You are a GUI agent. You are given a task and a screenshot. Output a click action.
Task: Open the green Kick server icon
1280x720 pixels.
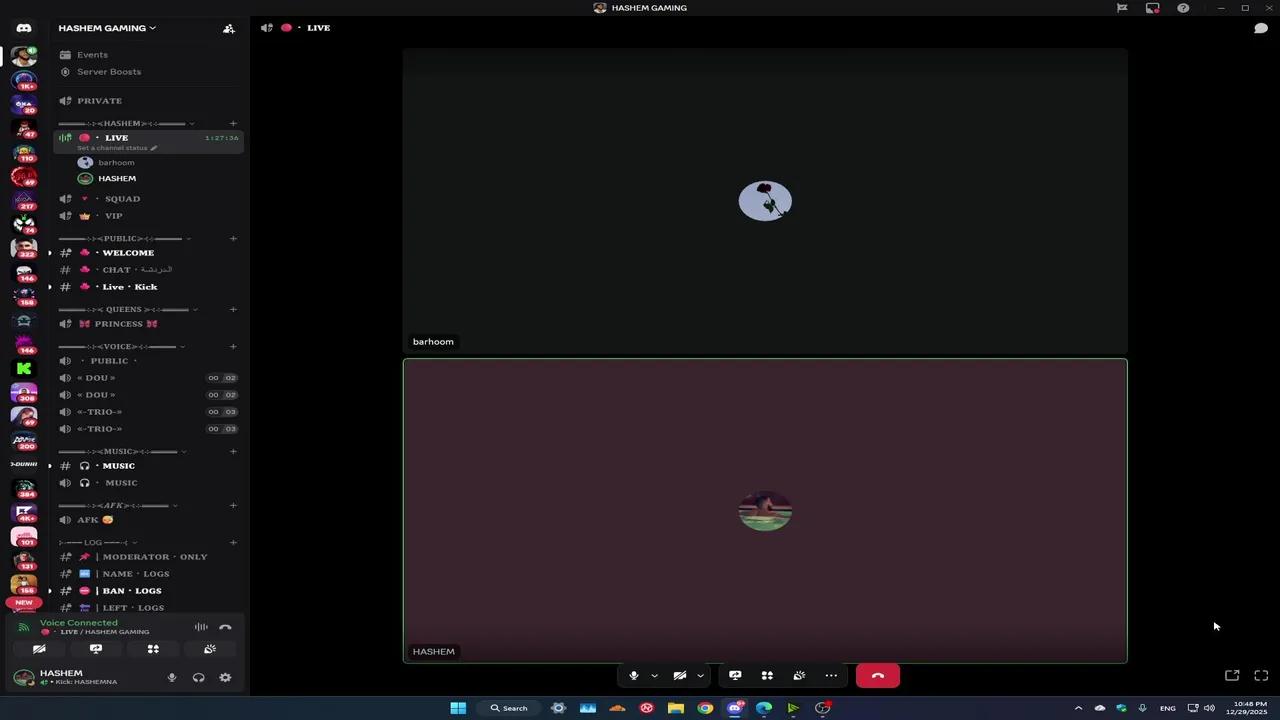tap(24, 368)
